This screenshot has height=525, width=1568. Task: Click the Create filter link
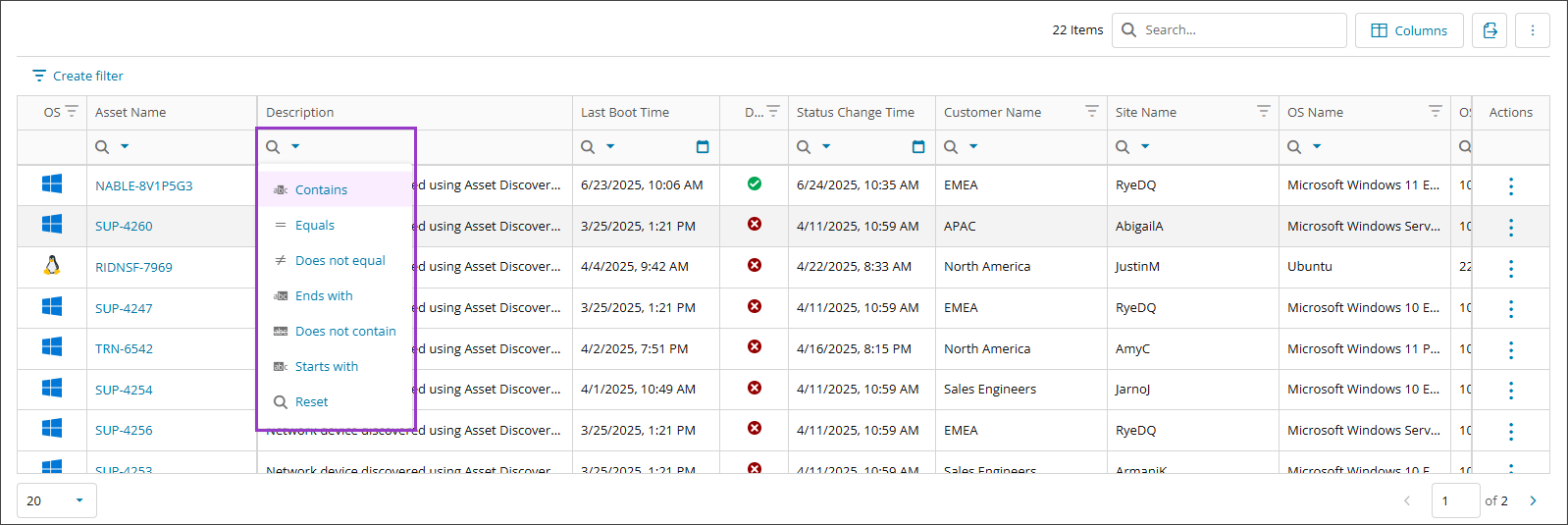pyautogui.click(x=78, y=76)
